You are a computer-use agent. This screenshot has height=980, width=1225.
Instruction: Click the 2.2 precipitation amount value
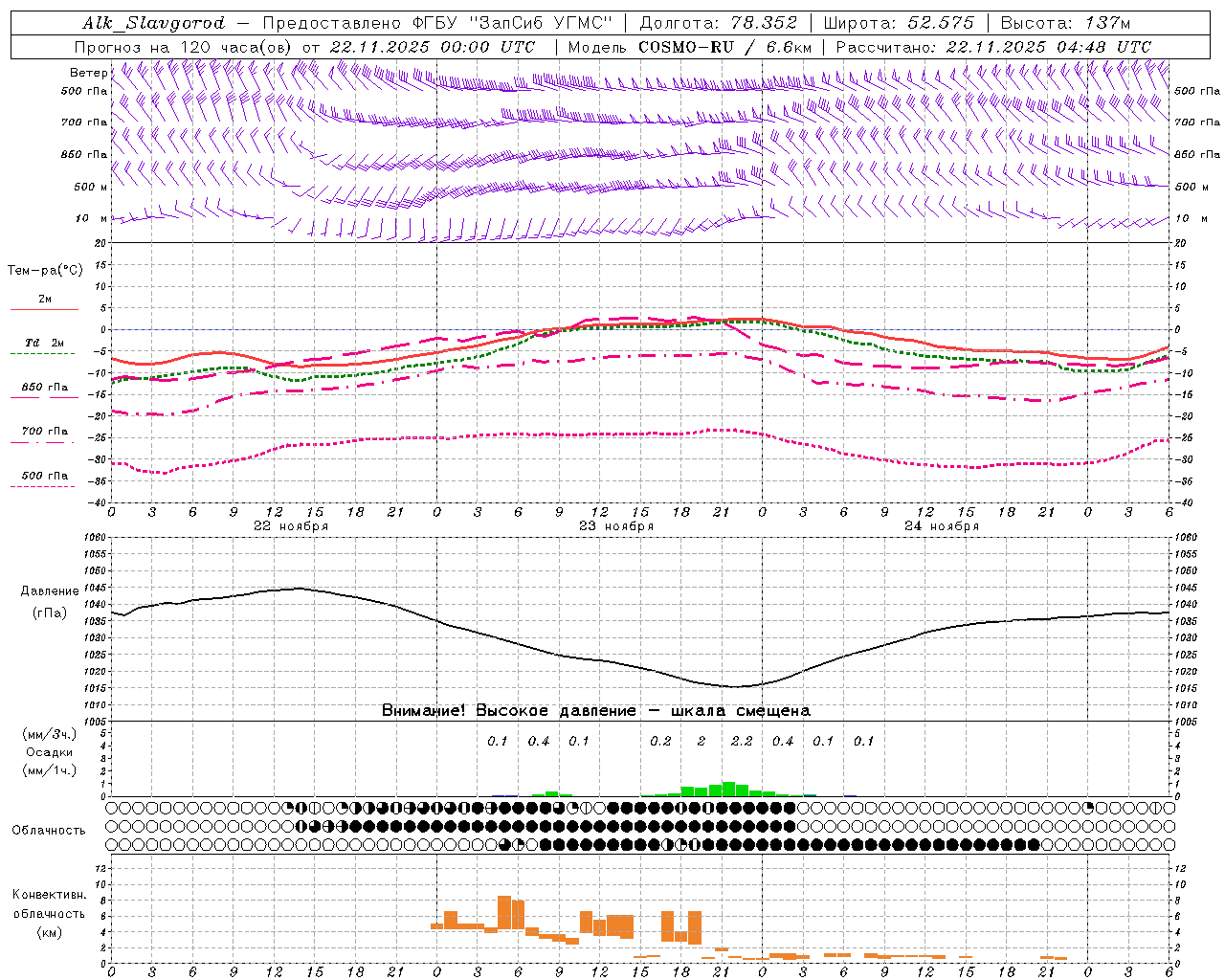tap(742, 742)
